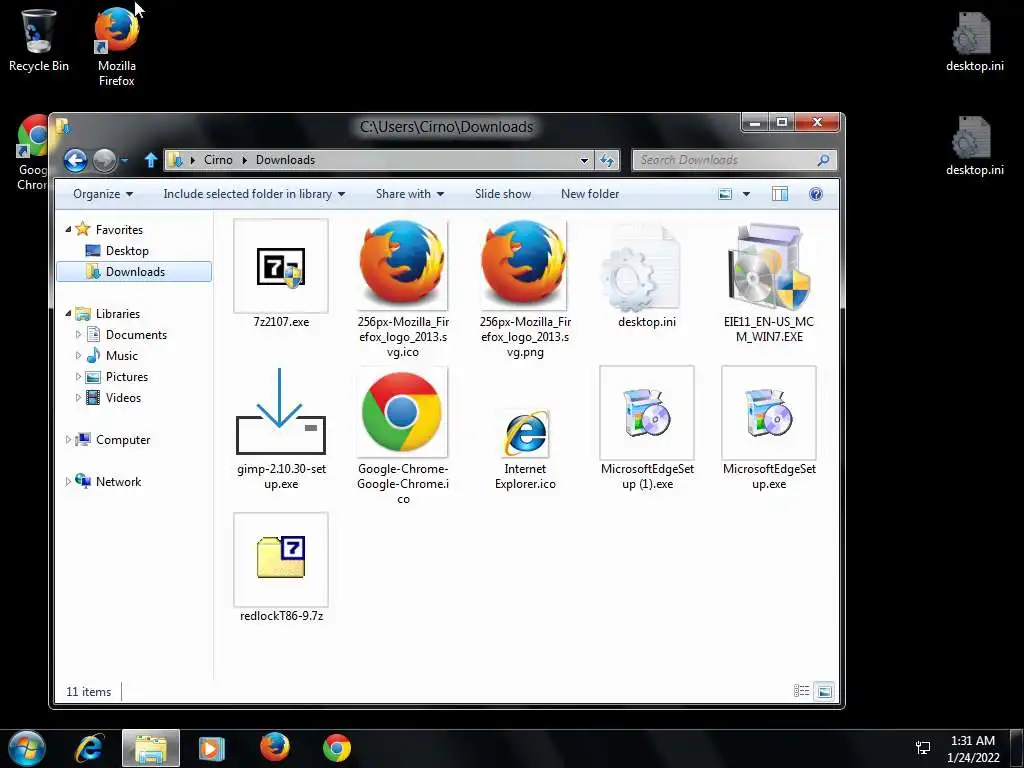The width and height of the screenshot is (1024, 768).
Task: Expand the Computer node
Action: click(x=69, y=440)
